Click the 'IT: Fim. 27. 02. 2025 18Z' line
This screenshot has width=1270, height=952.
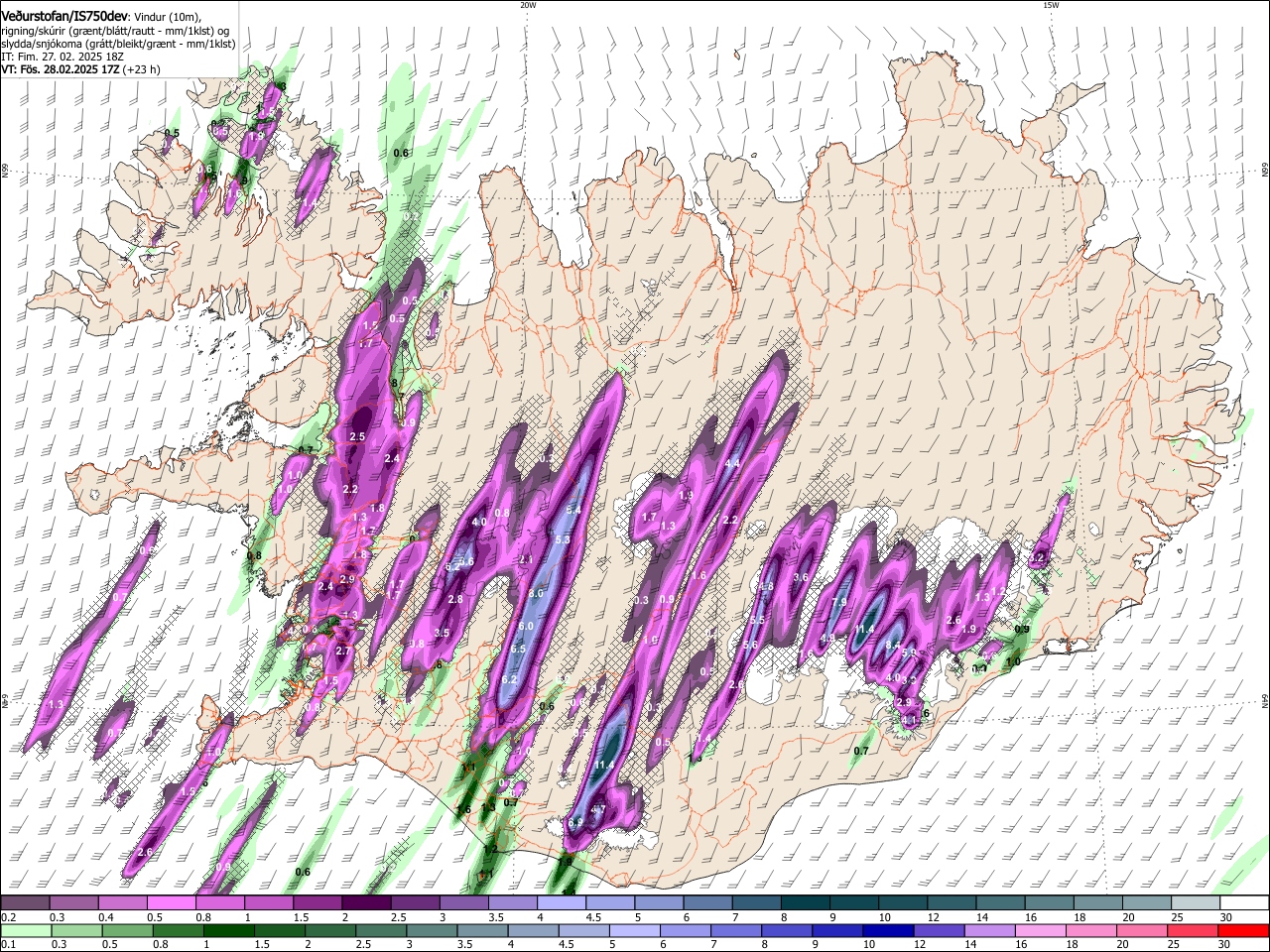[x=61, y=58]
